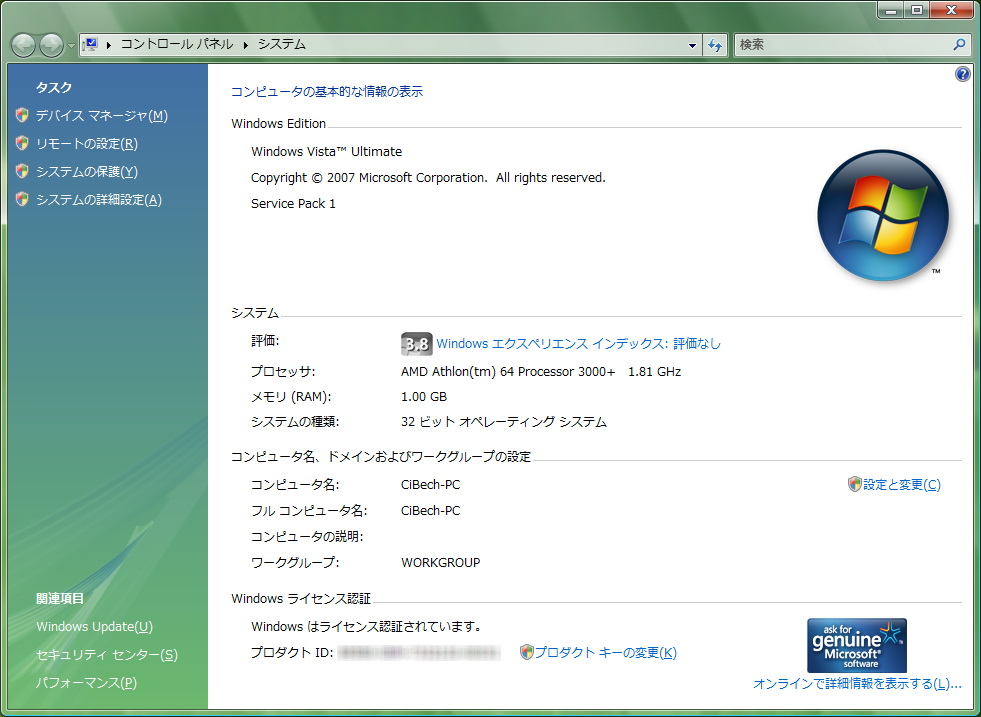
Task: Expand the arrow before システム breadcrumb
Action: [245, 45]
